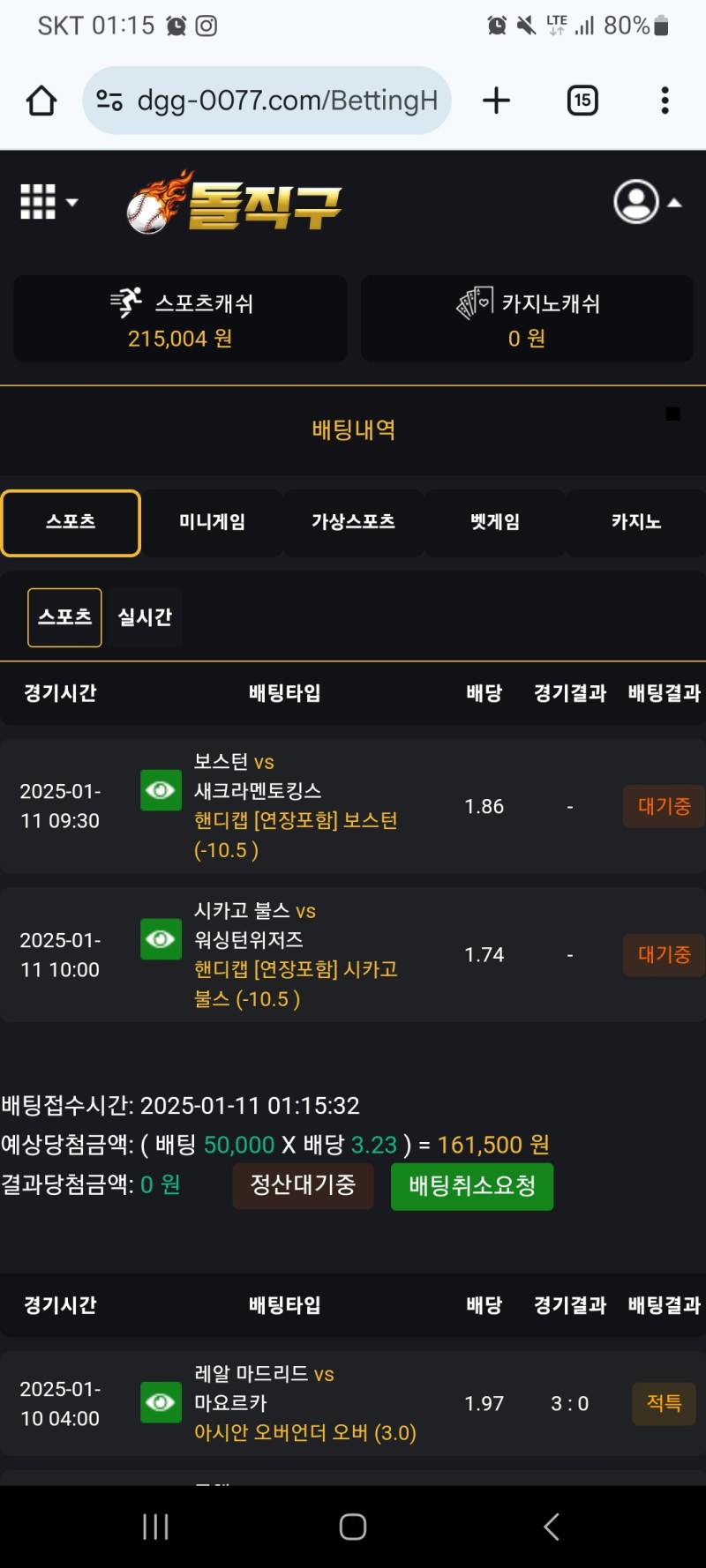Image resolution: width=706 pixels, height=1568 pixels.
Task: Expand the user profile dropdown
Action: click(647, 202)
